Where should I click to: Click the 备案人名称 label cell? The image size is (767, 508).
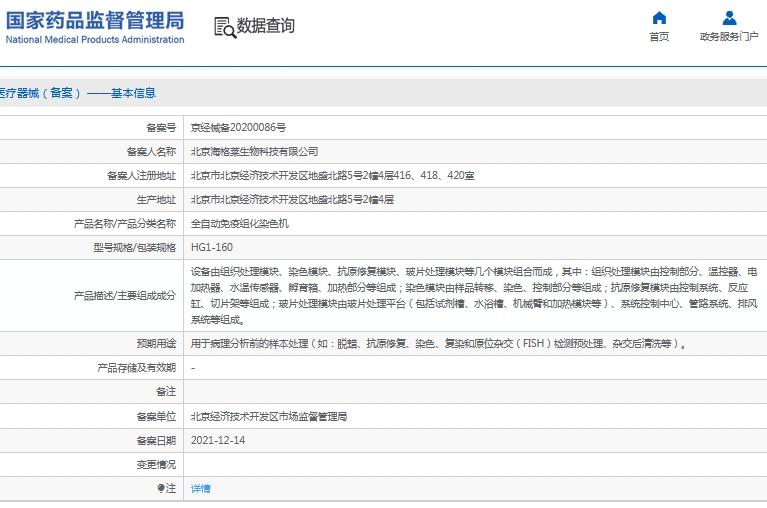tap(151, 152)
